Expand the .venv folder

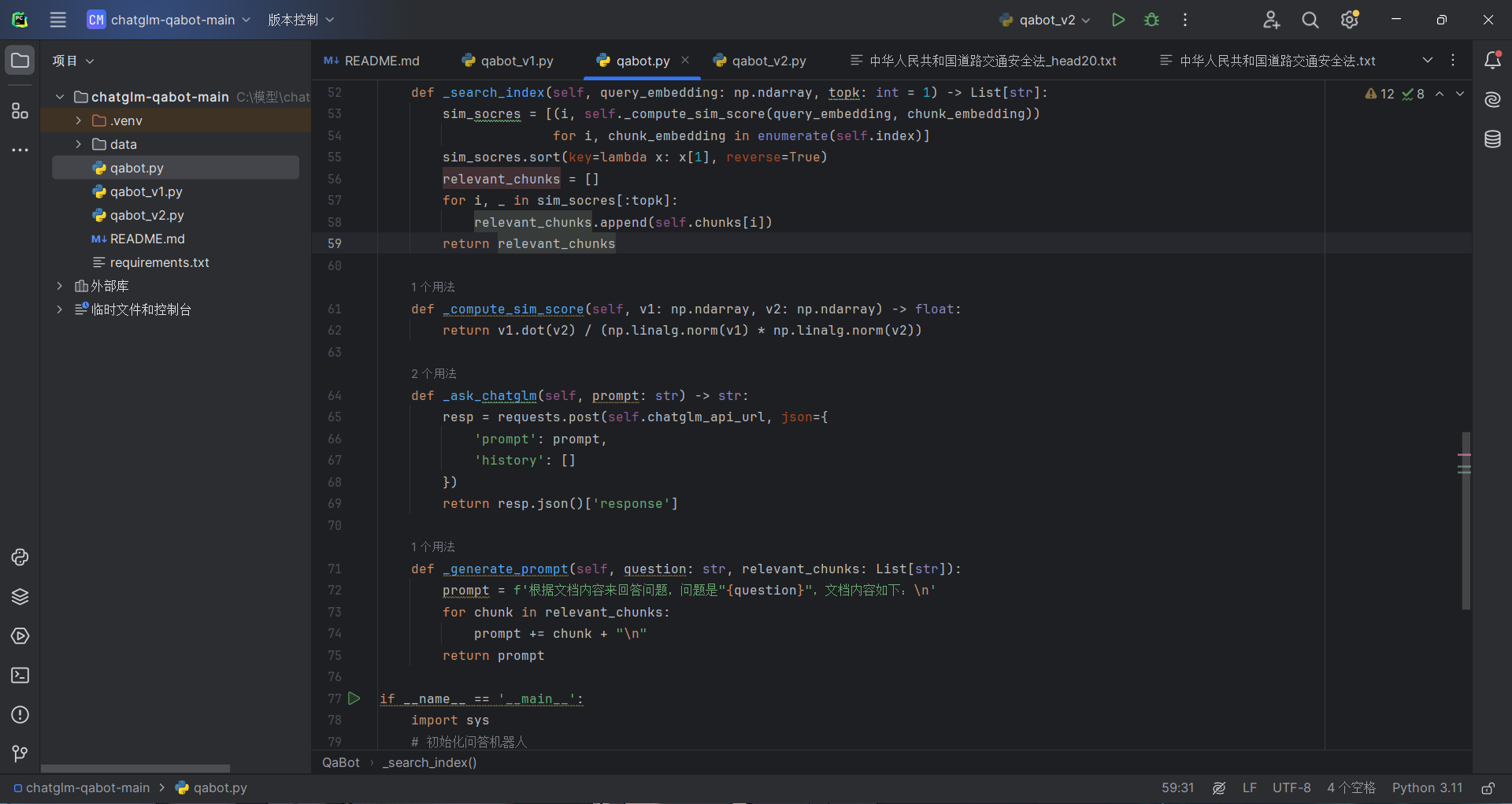pos(78,120)
